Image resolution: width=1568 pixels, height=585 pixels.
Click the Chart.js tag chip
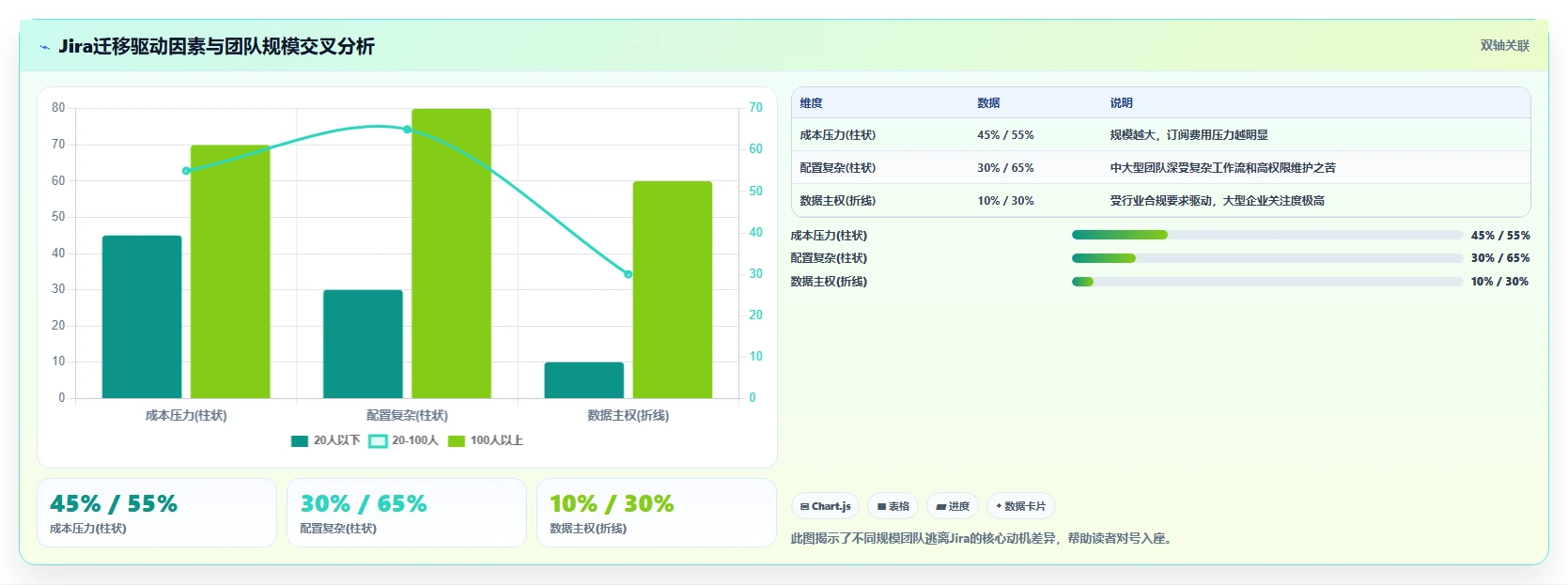pos(826,506)
